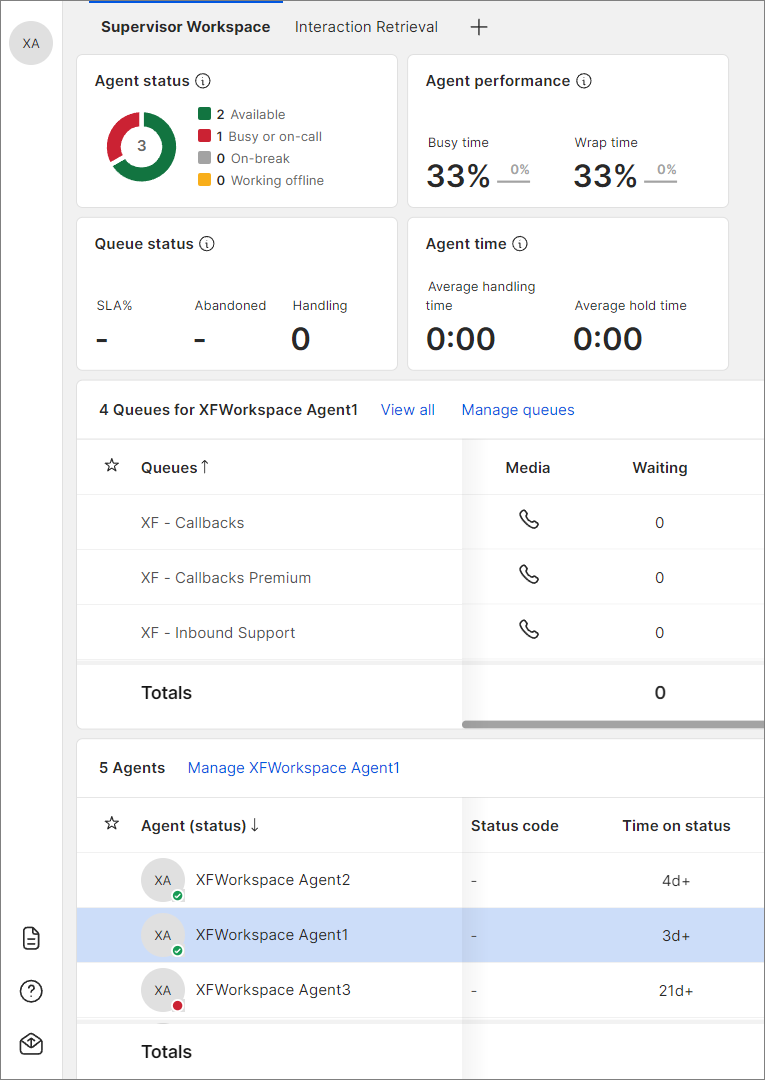Open the document icon in left sidebar

pos(31,938)
